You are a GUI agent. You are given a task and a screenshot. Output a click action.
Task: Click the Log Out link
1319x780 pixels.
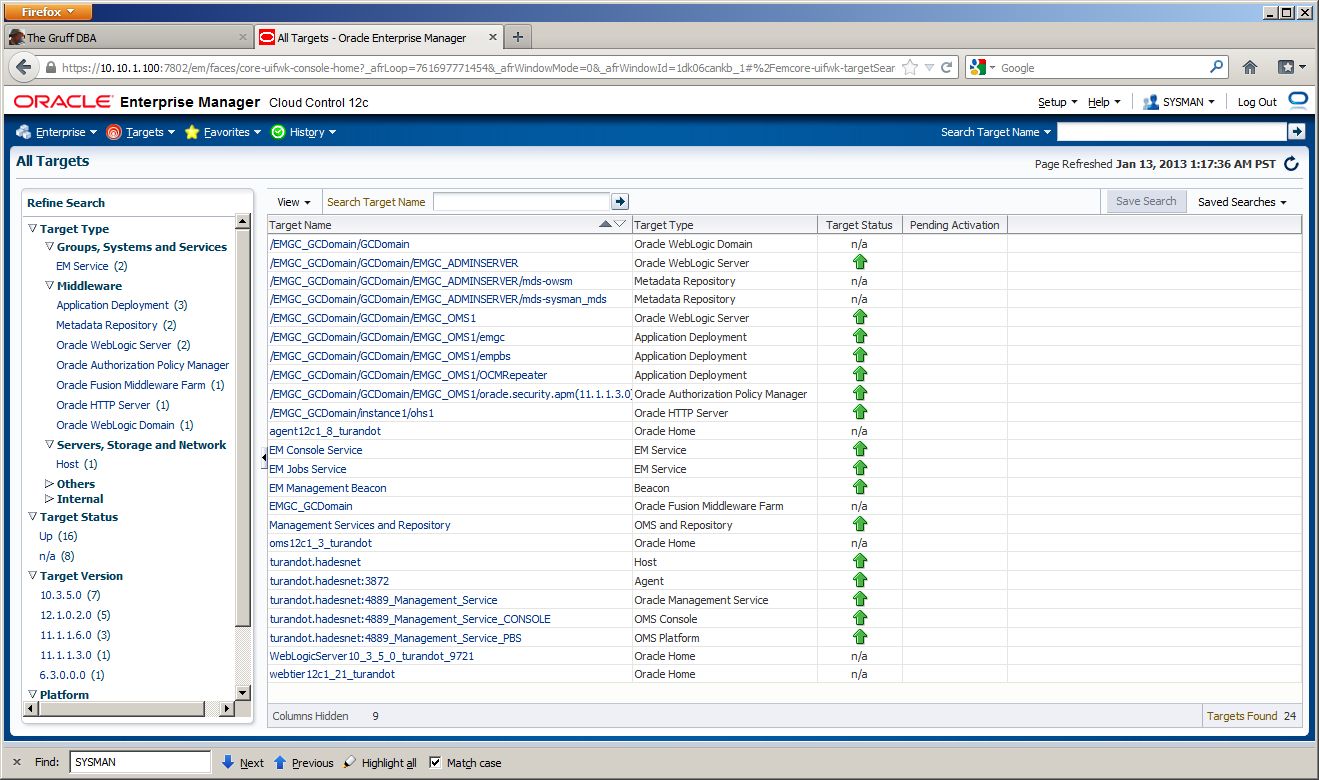point(1256,102)
